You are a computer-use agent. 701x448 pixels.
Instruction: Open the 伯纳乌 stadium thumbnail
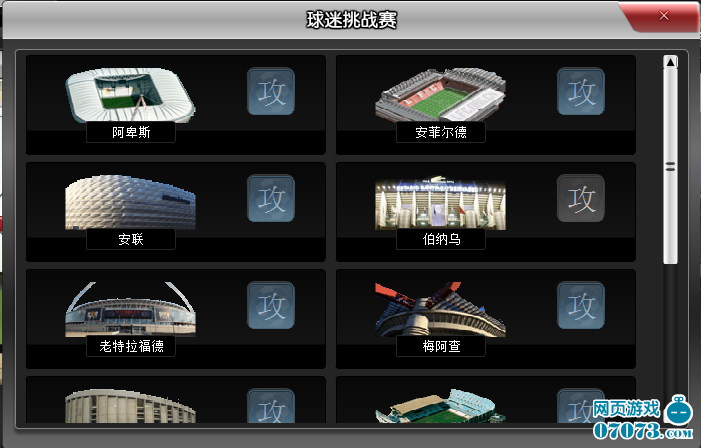tap(440, 203)
